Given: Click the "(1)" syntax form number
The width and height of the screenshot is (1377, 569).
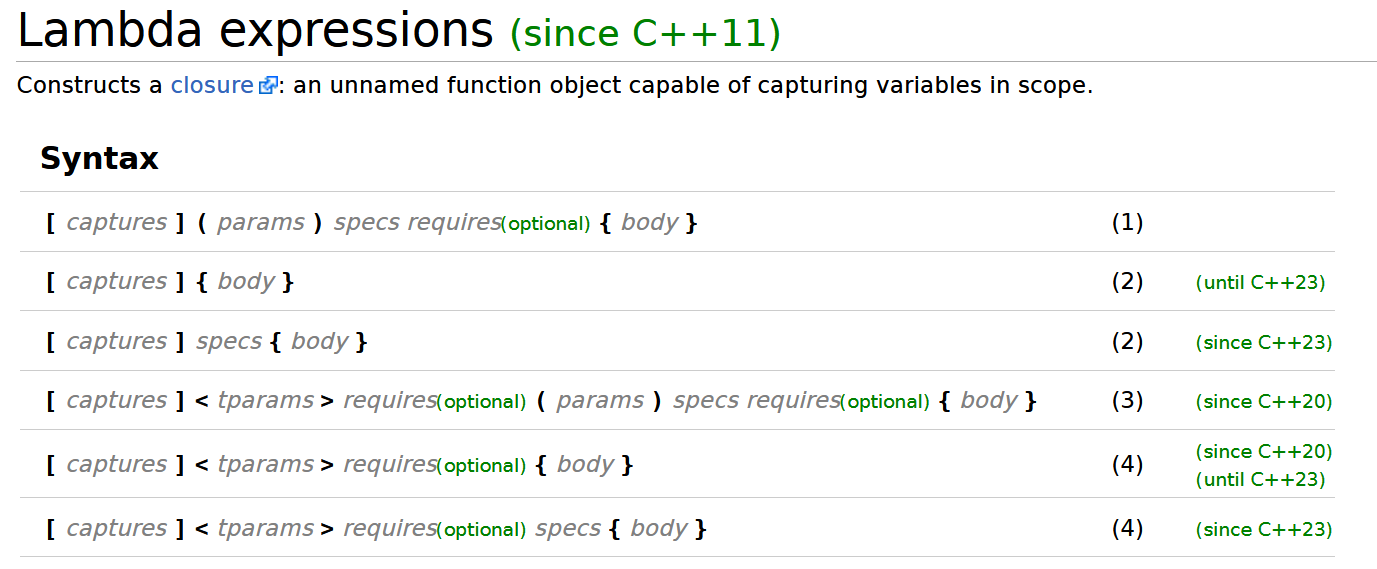Looking at the screenshot, I should tap(1127, 222).
